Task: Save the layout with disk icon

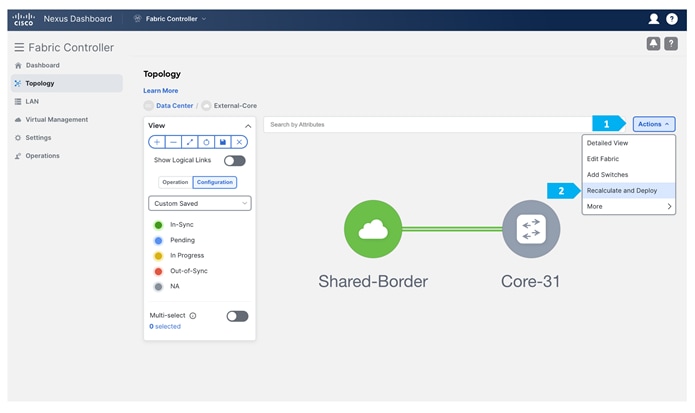Action: pyautogui.click(x=223, y=142)
